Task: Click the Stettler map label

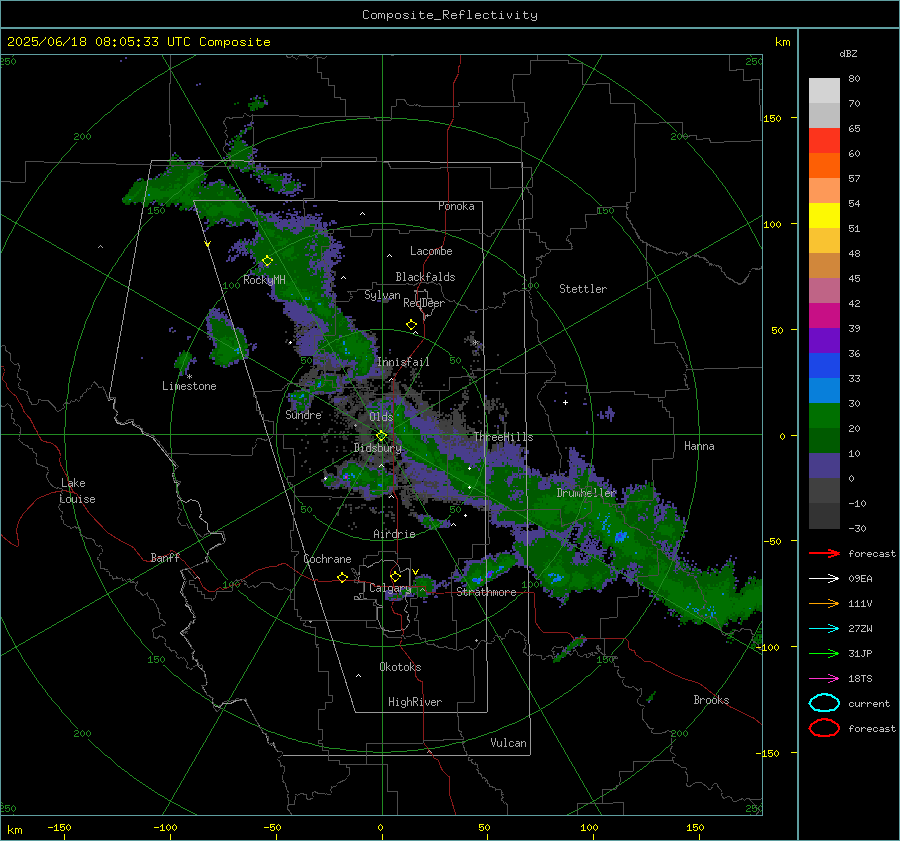Action: click(x=583, y=289)
